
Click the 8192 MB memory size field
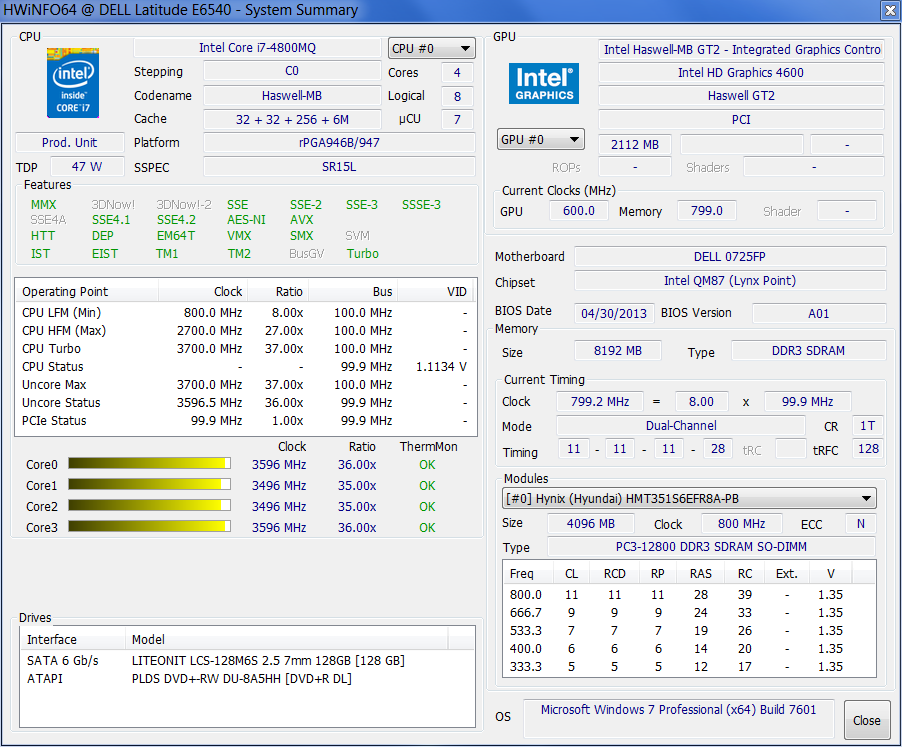[618, 351]
